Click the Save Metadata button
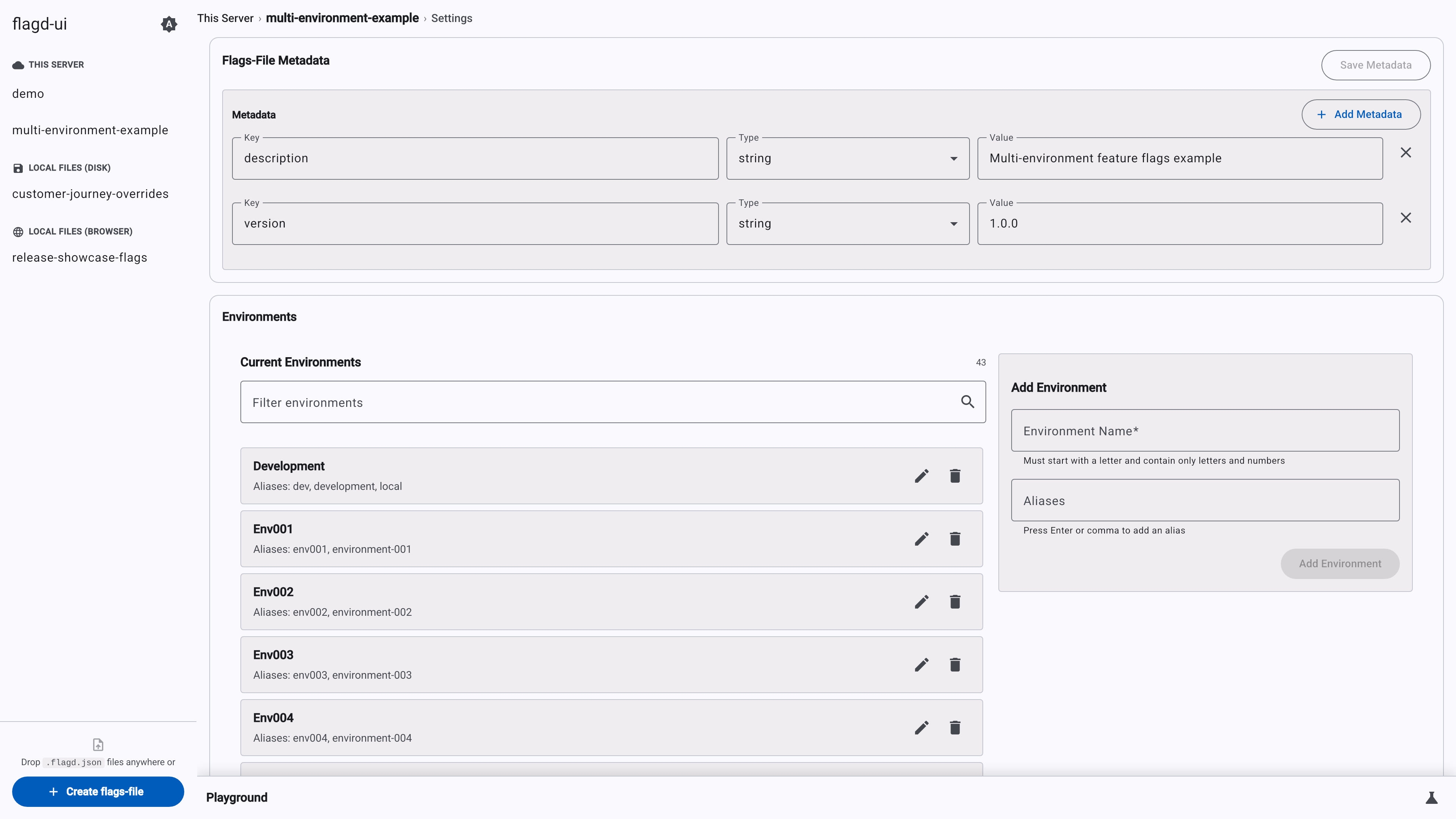The height and width of the screenshot is (819, 1456). coord(1376,64)
